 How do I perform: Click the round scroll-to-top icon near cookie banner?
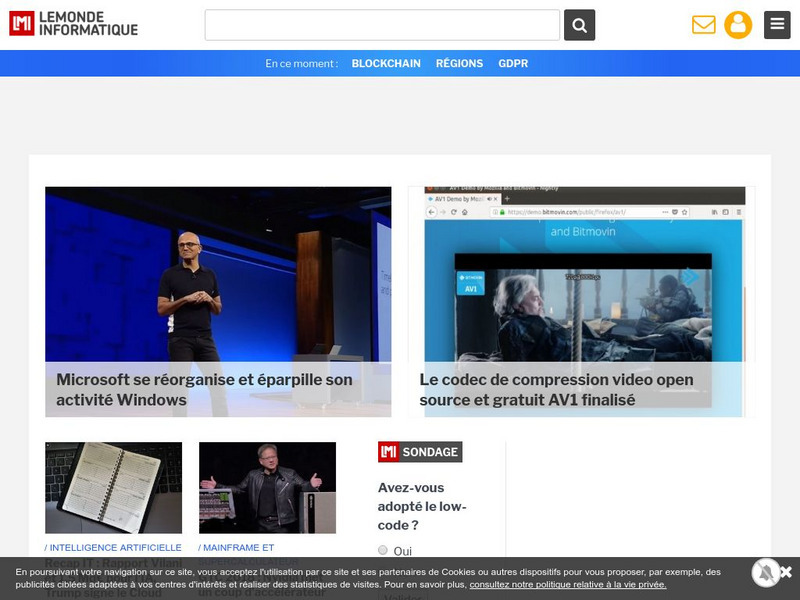[x=765, y=572]
